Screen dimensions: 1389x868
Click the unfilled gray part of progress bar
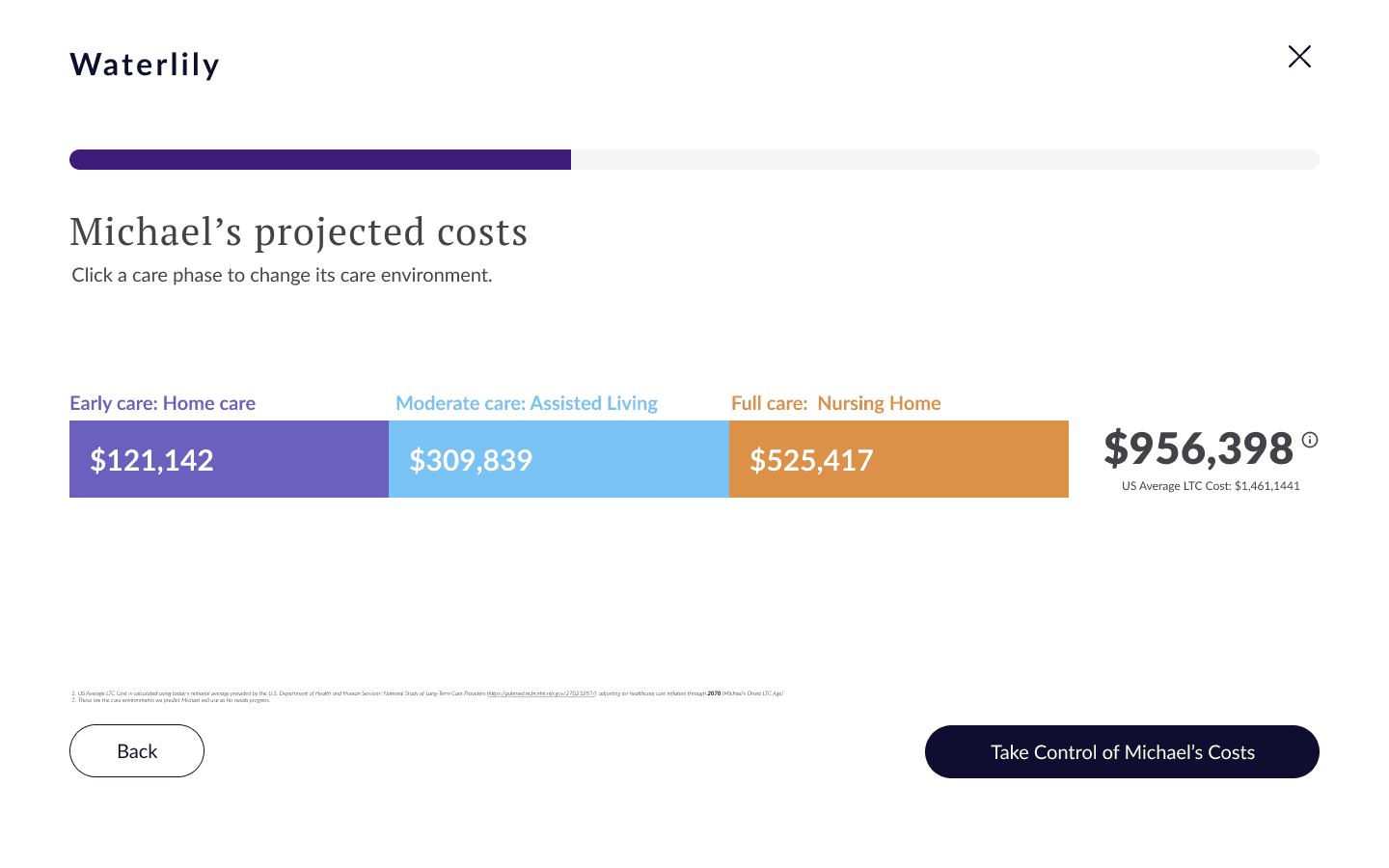(x=945, y=160)
